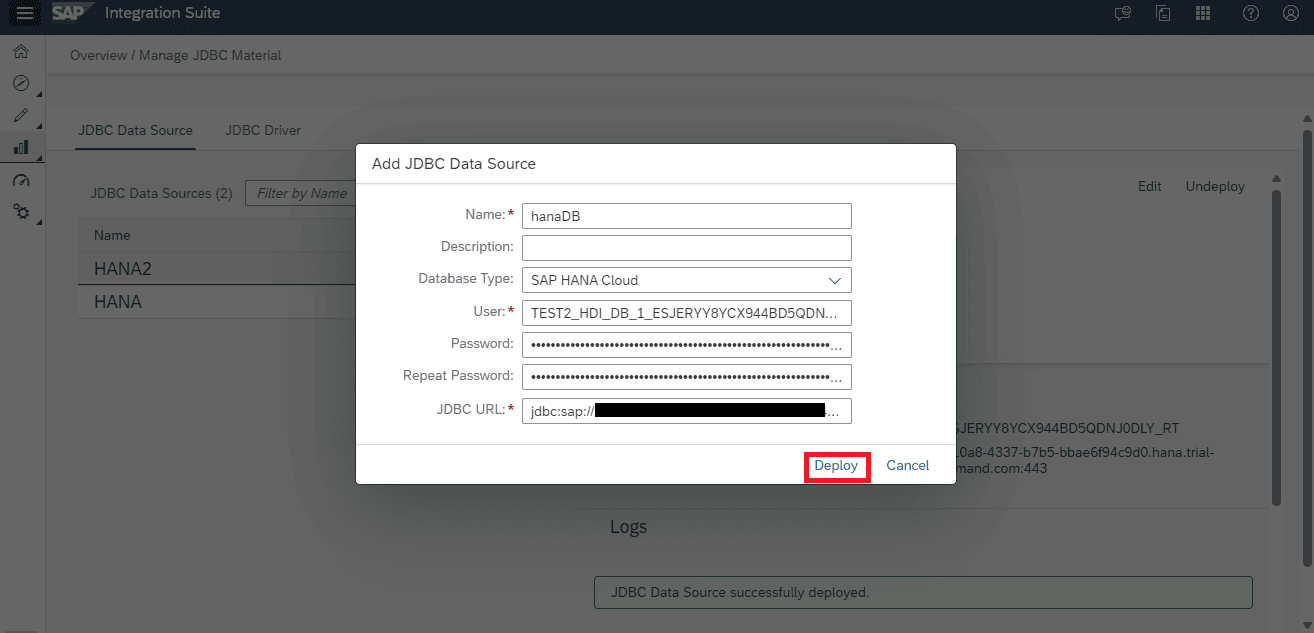Select the JDBC Data Source tab
Screen dimensions: 1314x633
pyautogui.click(x=135, y=130)
